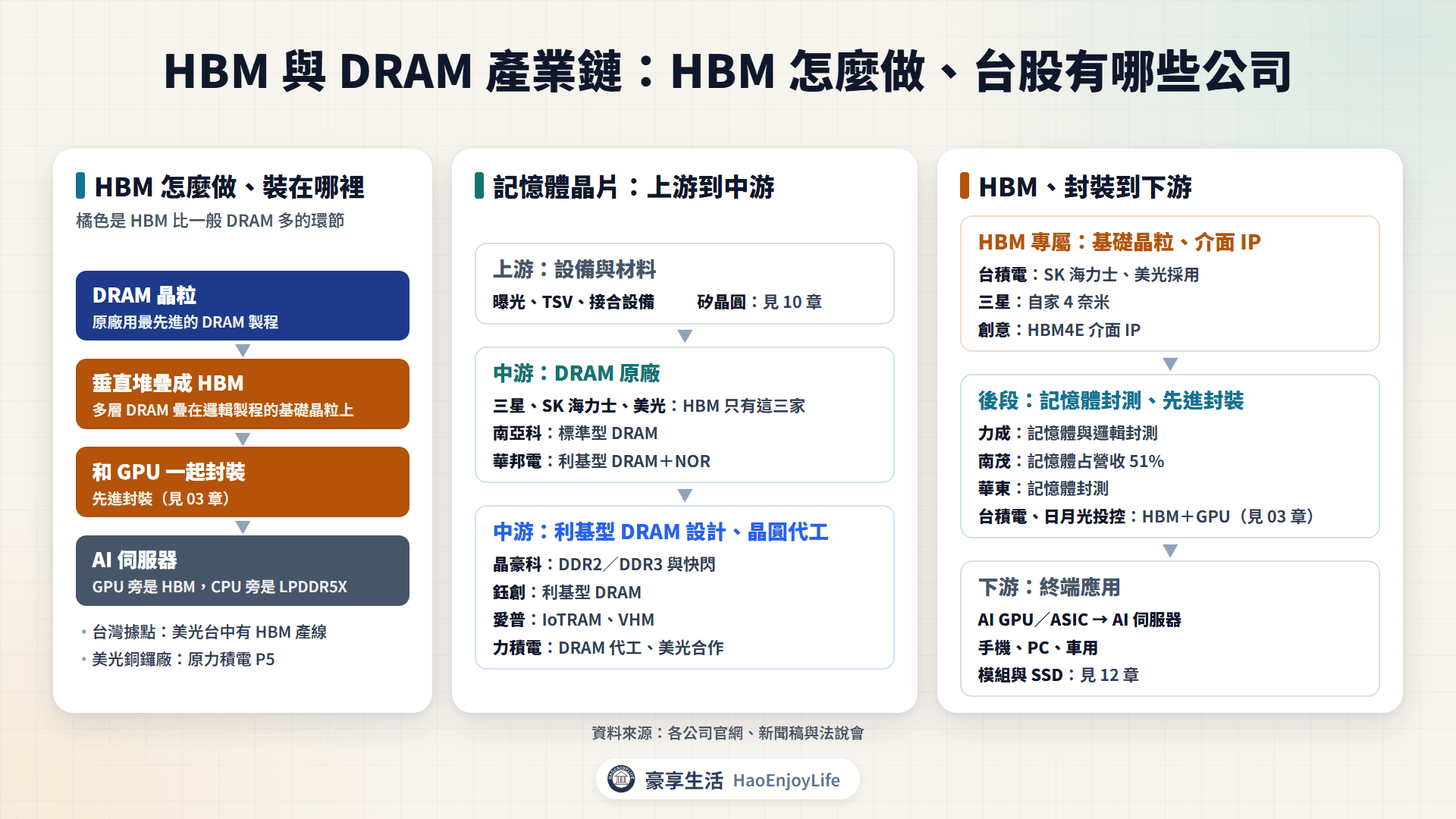Click text 曝光、TSV、接合設備

coord(573,302)
